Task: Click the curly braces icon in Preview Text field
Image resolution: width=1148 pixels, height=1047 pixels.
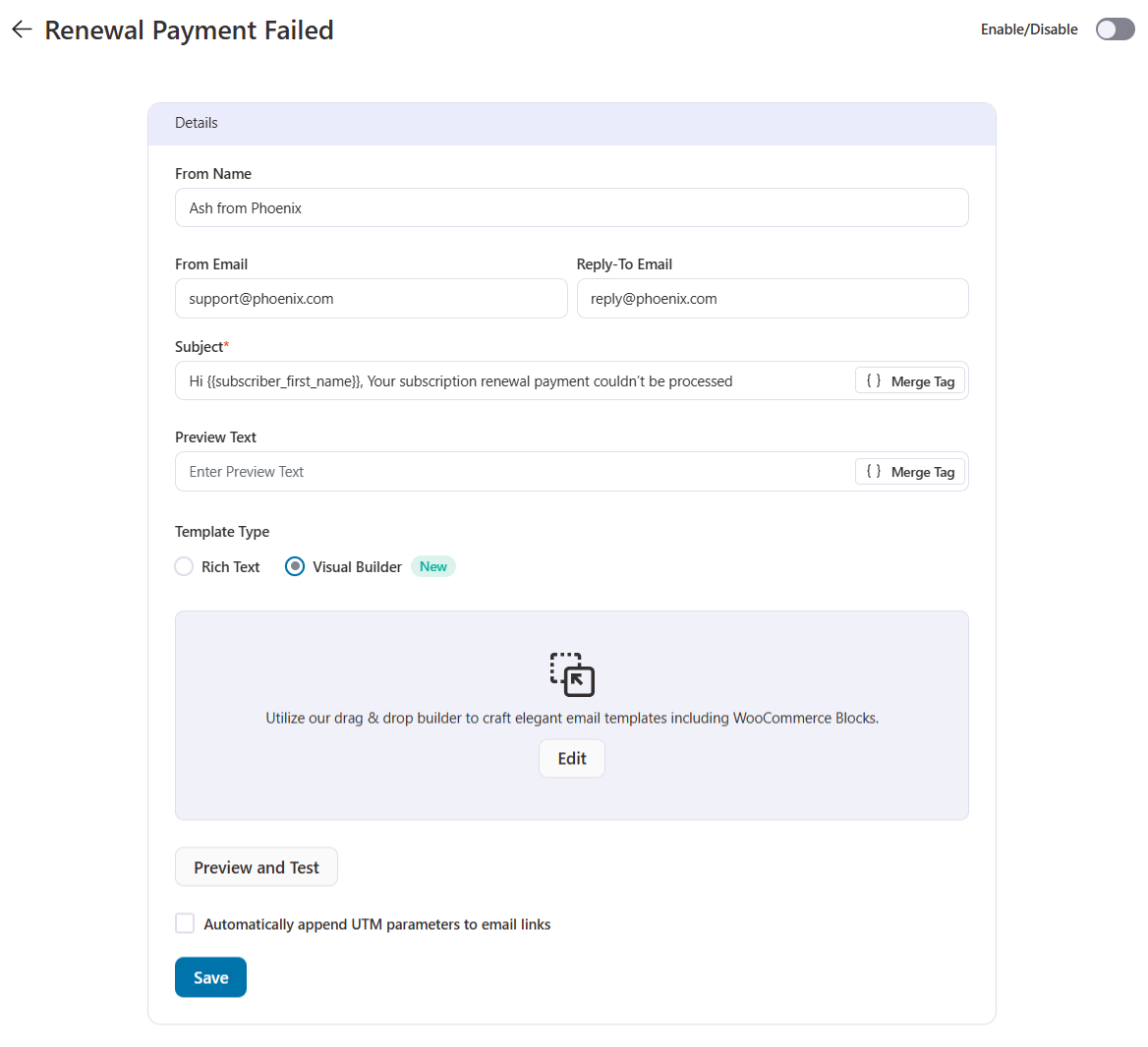Action: (874, 472)
